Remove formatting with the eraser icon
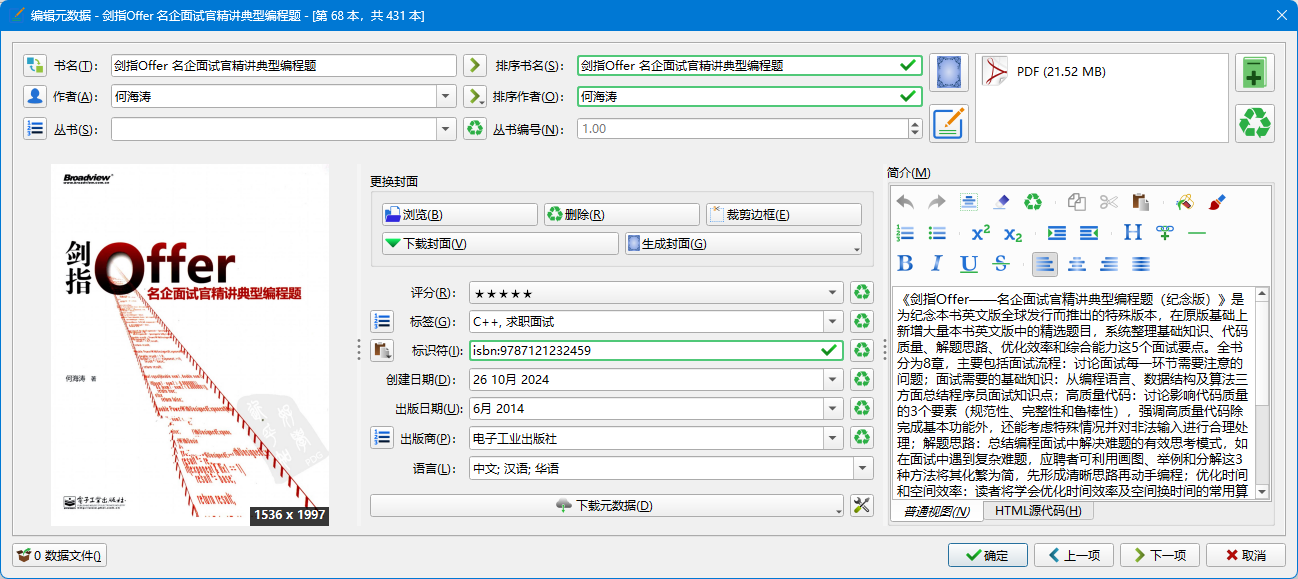The height and width of the screenshot is (579, 1298). pos(1001,202)
